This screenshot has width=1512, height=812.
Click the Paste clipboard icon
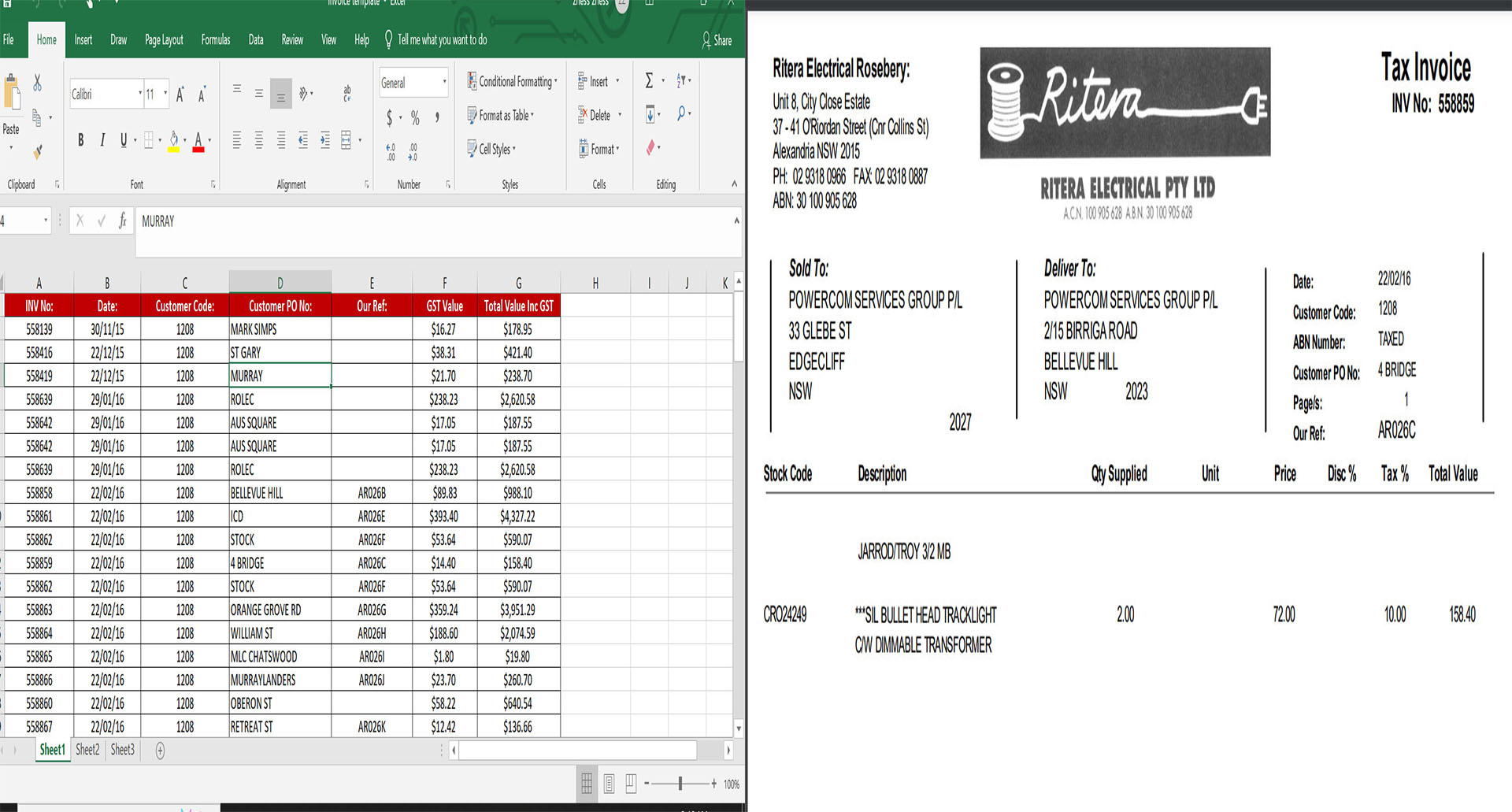click(x=12, y=93)
